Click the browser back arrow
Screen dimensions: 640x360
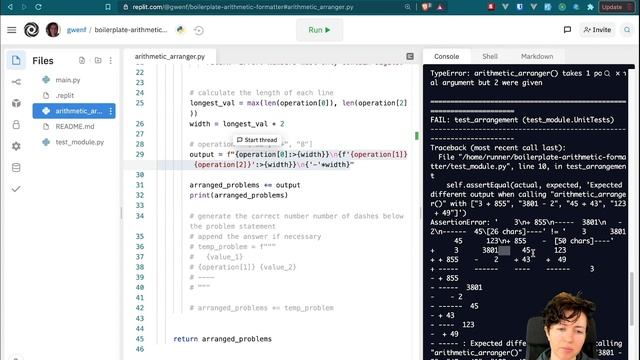(x=10, y=7)
